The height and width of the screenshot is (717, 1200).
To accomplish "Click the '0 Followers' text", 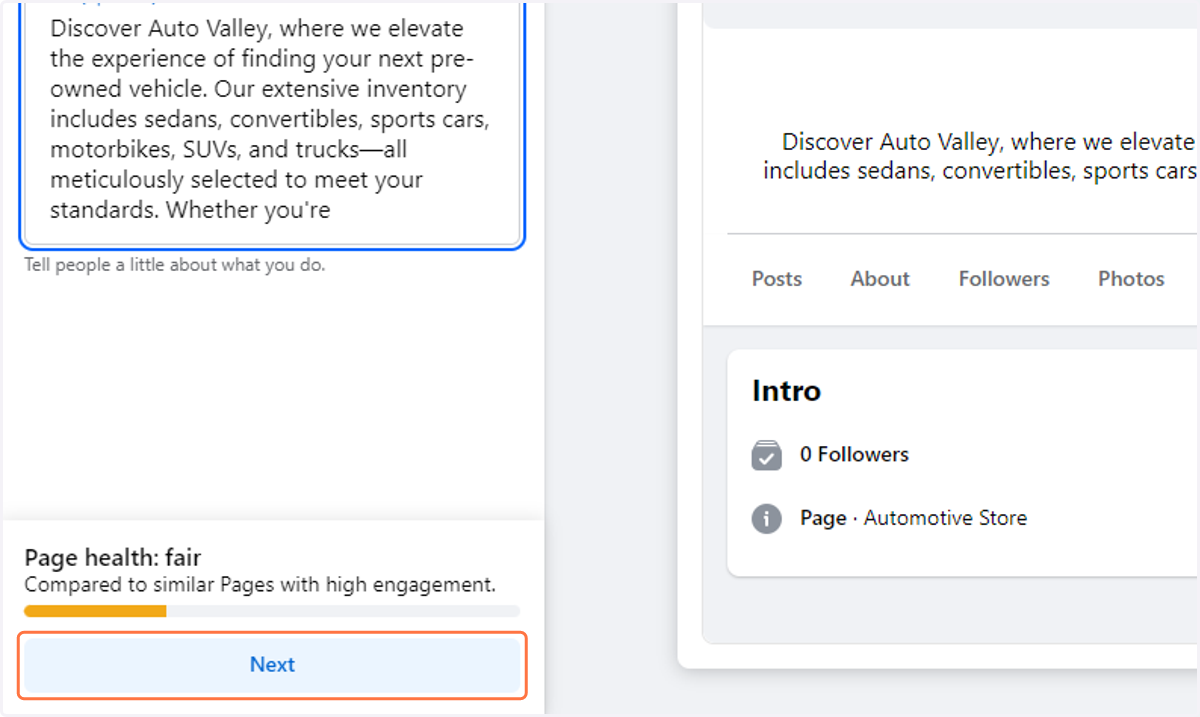I will coord(854,454).
